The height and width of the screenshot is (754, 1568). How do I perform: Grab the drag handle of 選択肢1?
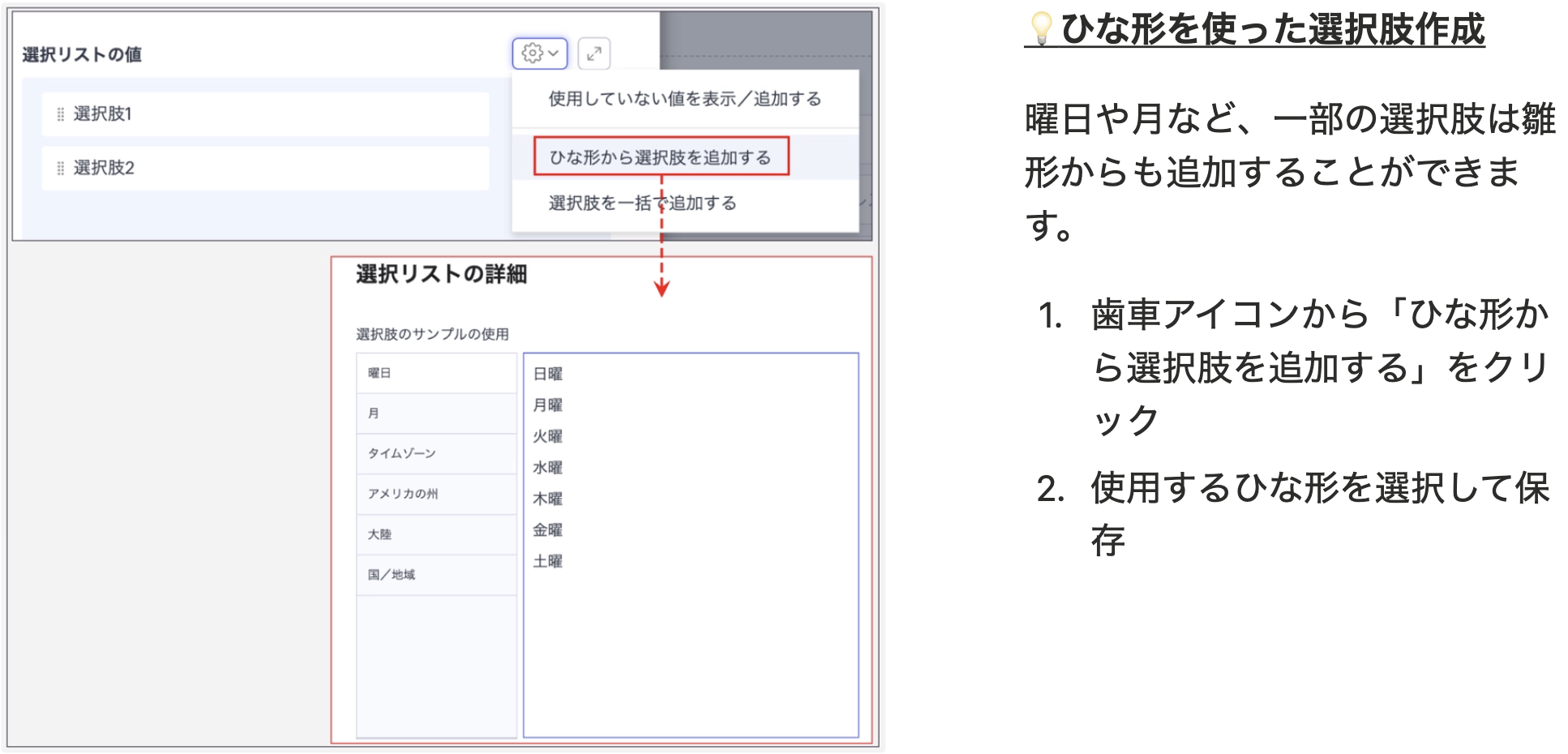[60, 114]
